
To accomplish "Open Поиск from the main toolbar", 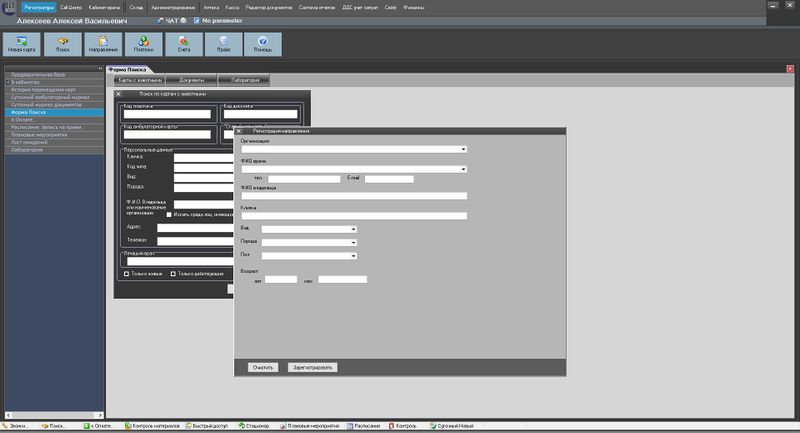I will [62, 43].
